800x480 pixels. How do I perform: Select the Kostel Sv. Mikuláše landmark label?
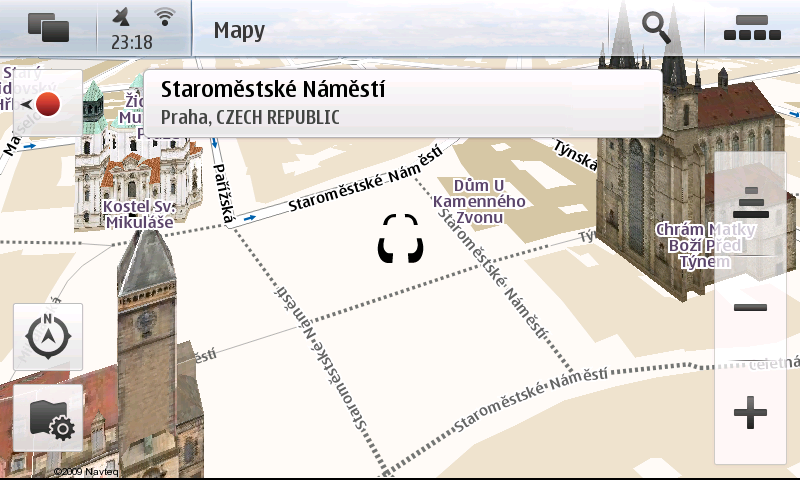point(139,214)
